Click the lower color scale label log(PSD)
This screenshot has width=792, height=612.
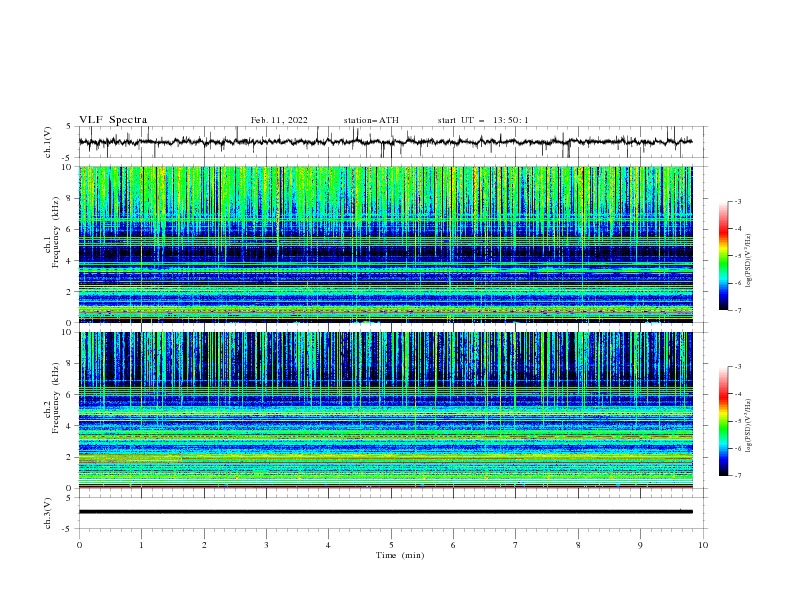pos(749,425)
